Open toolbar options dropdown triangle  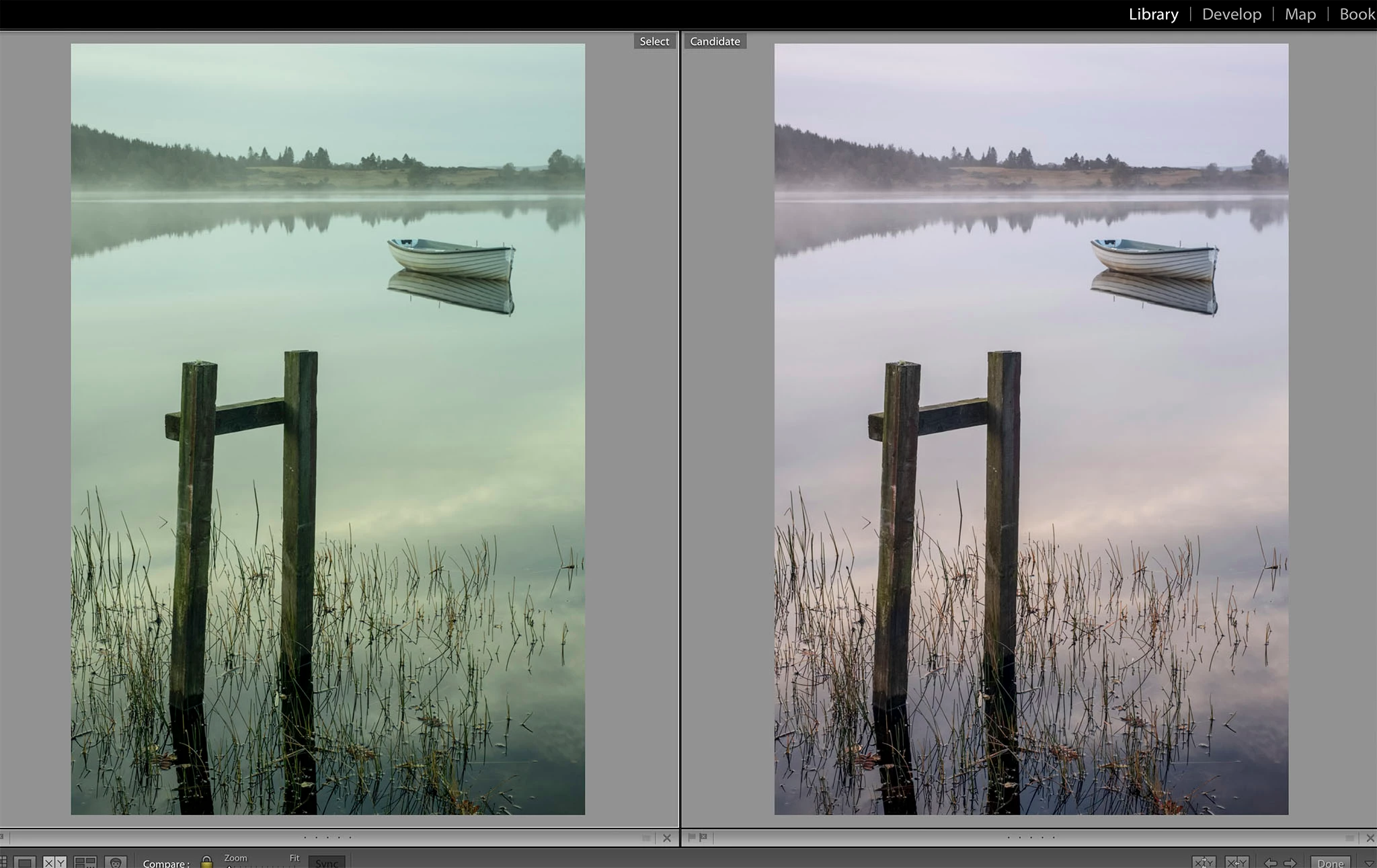(x=1369, y=863)
